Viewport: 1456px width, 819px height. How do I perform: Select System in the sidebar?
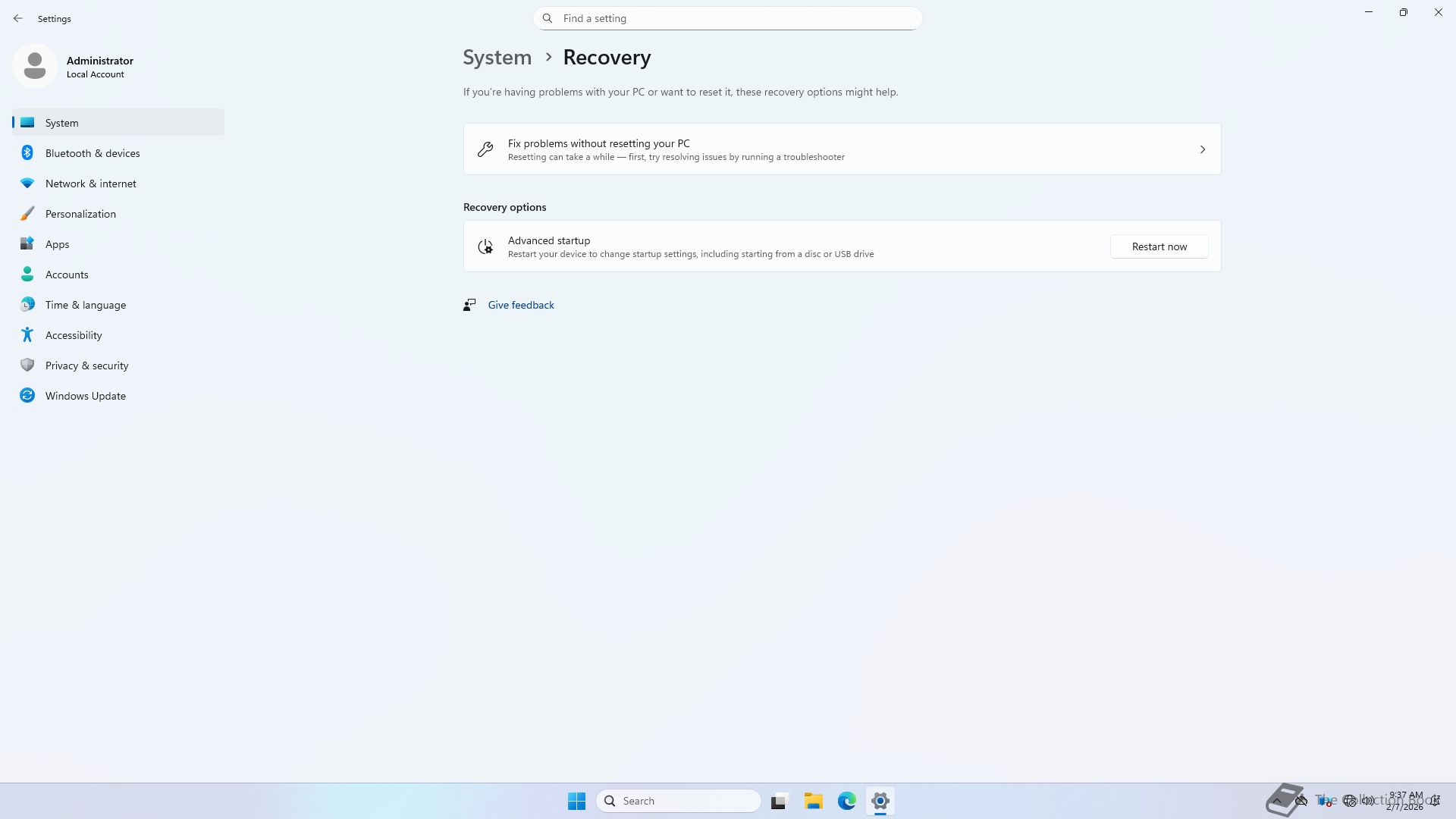[62, 123]
